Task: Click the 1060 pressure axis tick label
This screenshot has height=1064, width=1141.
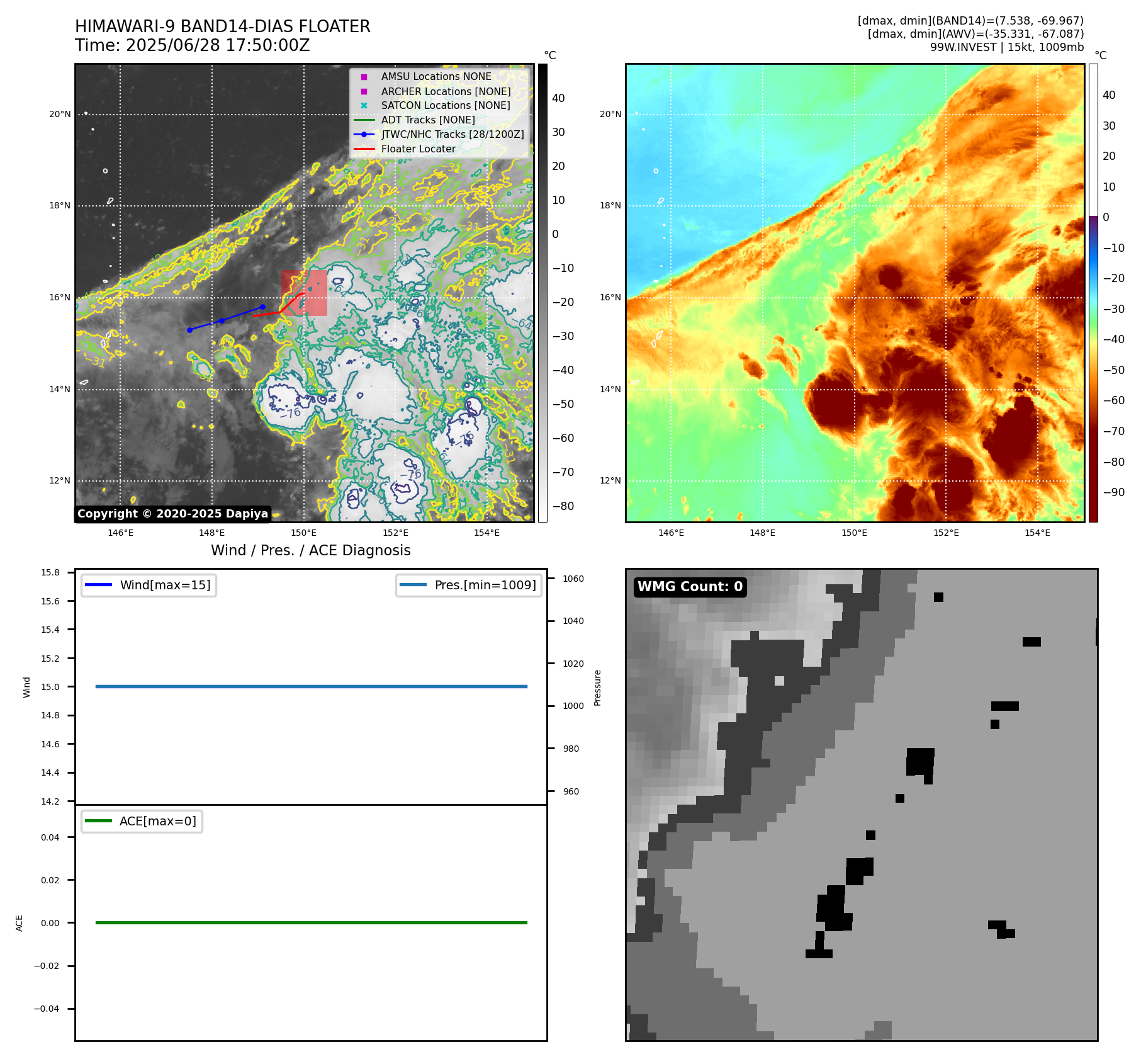Action: point(573,579)
